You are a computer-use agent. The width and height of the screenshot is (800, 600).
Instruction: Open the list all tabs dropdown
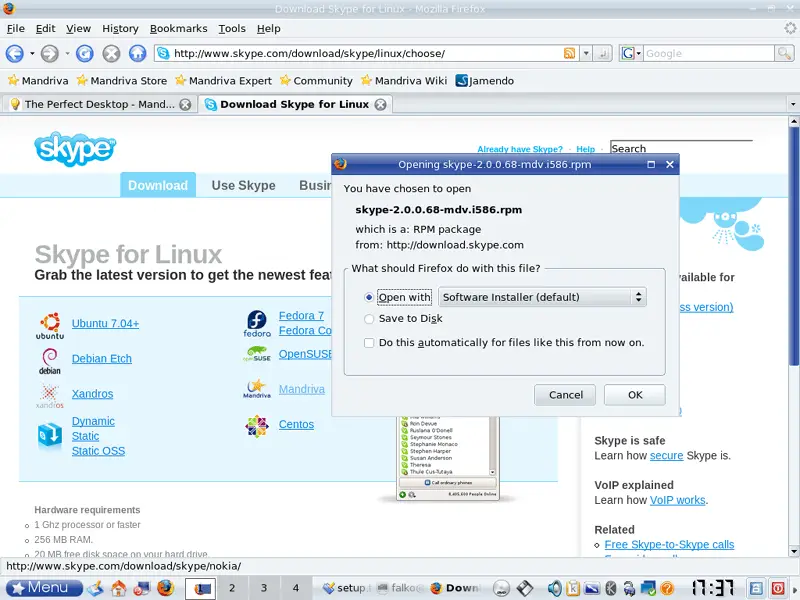(793, 104)
